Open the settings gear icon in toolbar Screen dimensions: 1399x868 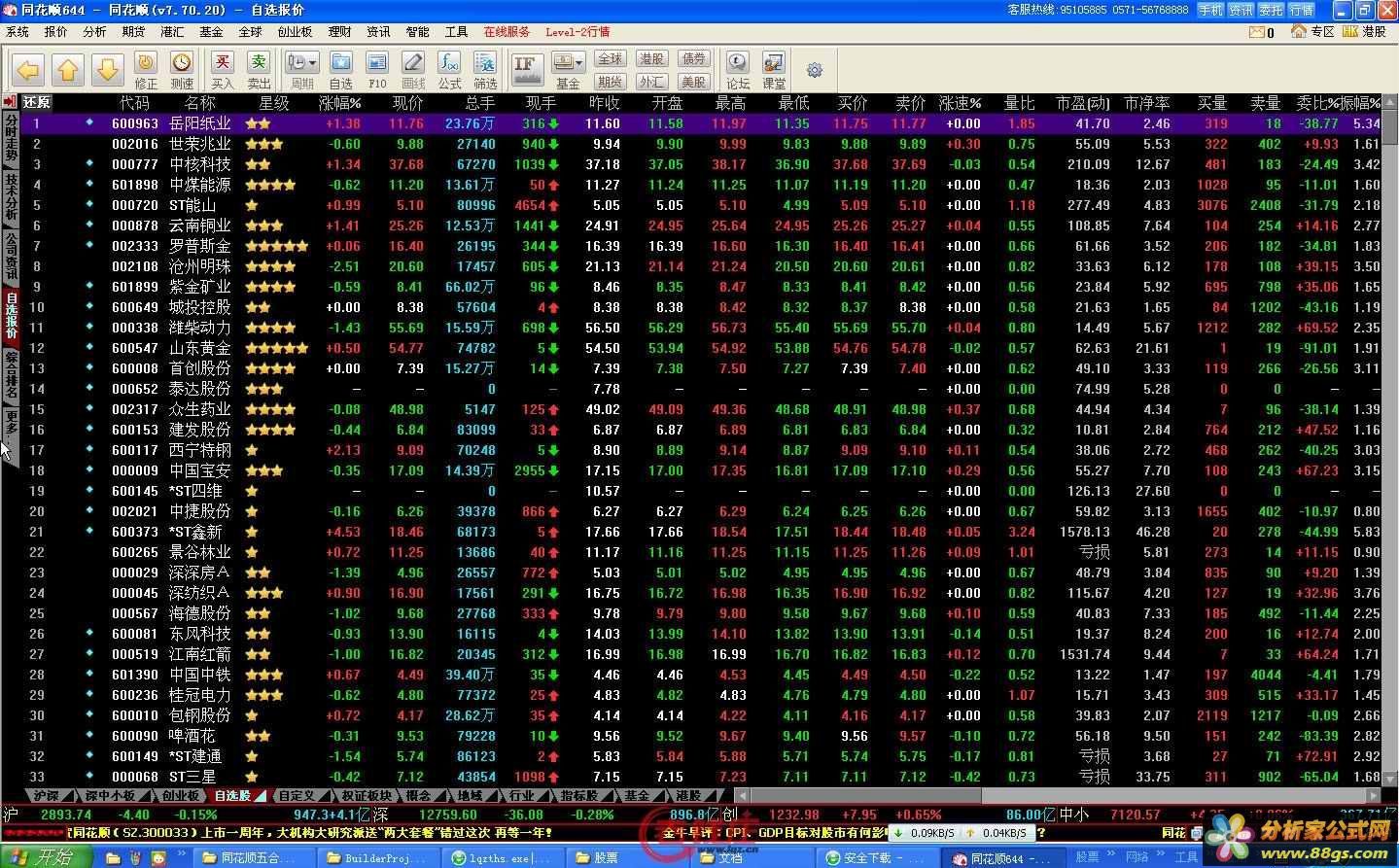click(815, 70)
